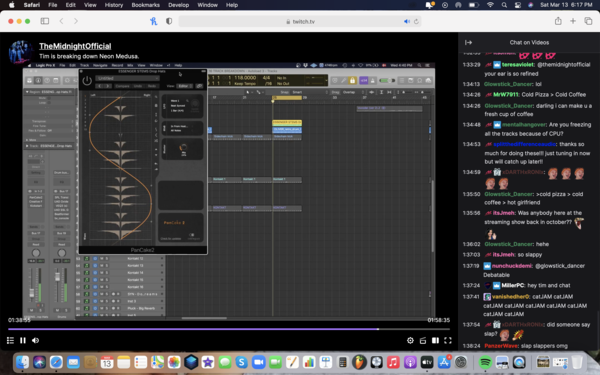Go back with Safari back arrow
Screen dimensions: 600x375
[x=61, y=21]
